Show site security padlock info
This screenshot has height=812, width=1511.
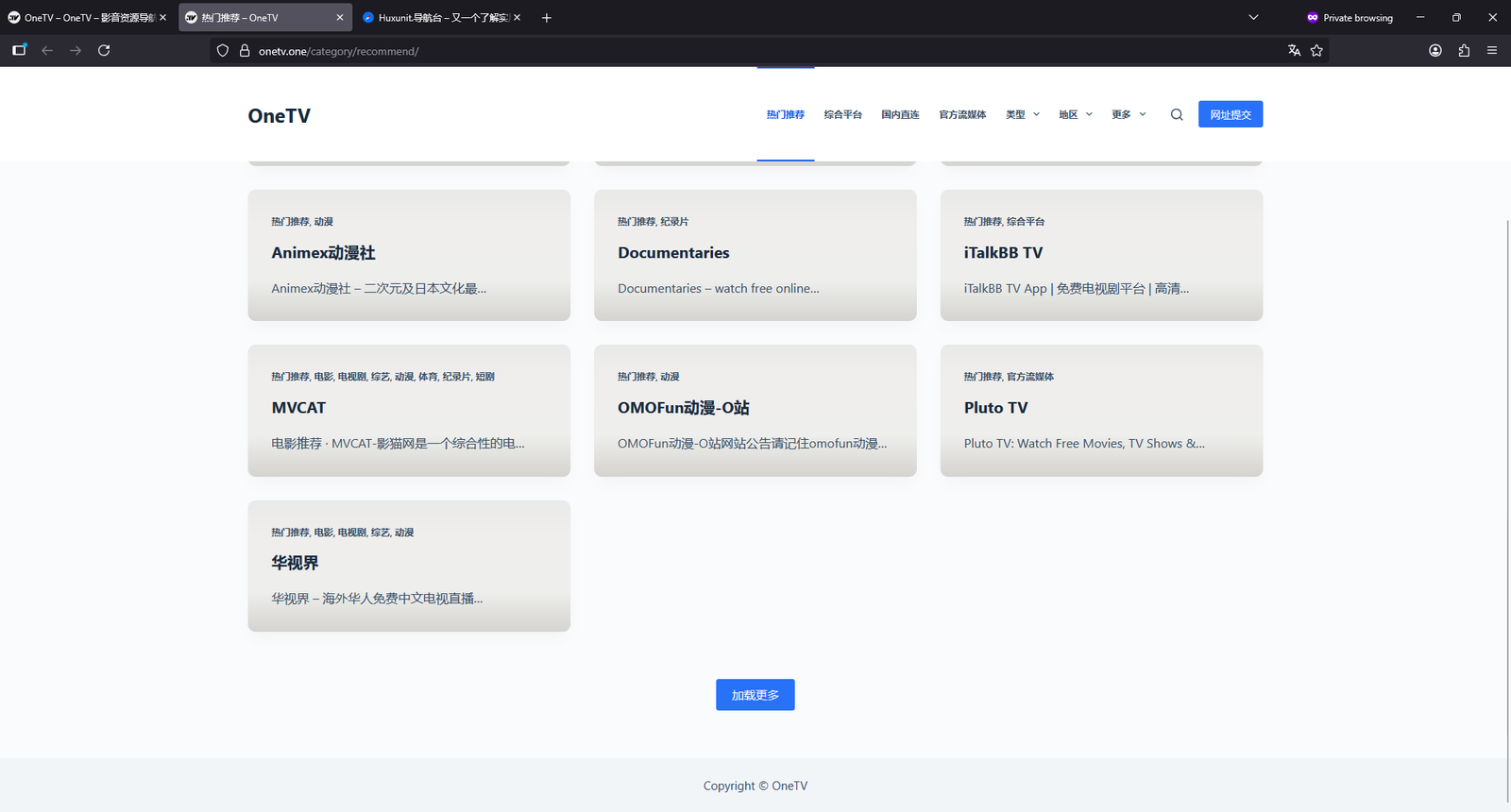coord(245,51)
